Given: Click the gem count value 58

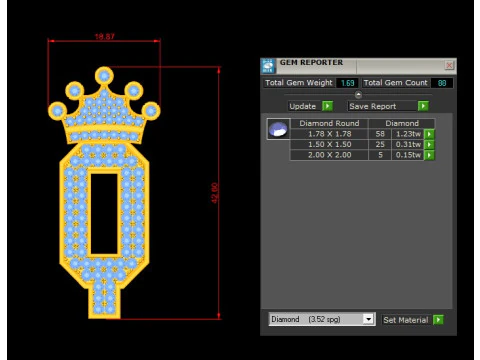Looking at the screenshot, I should [x=380, y=134].
